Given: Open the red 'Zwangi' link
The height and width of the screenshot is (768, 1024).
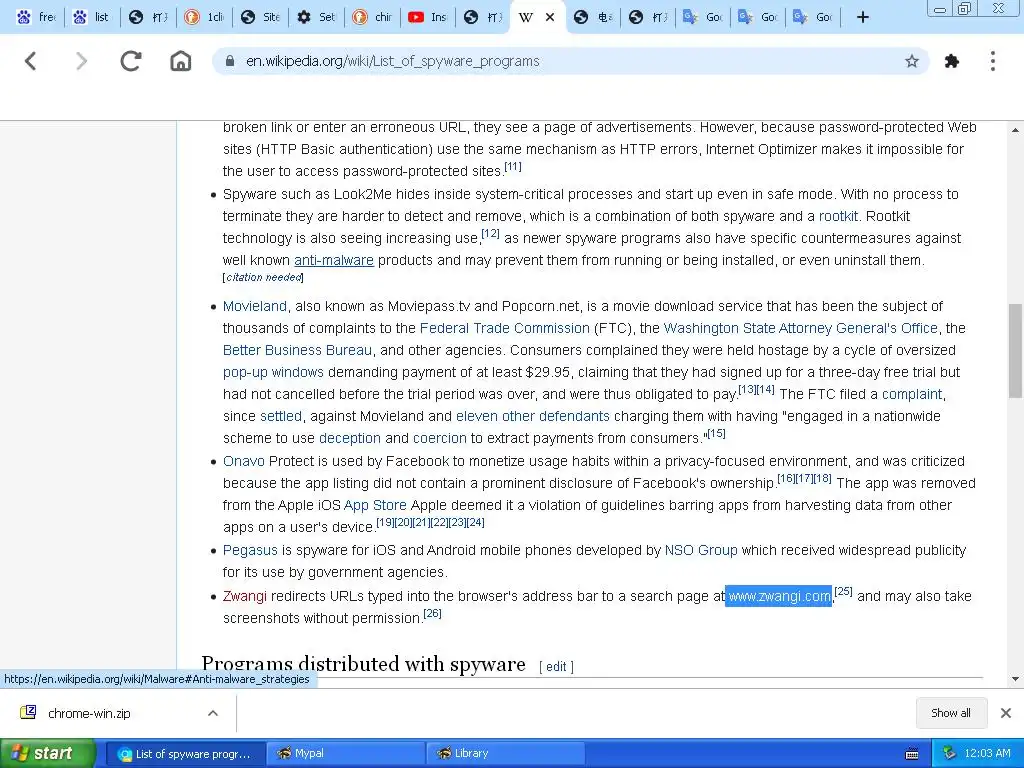Looking at the screenshot, I should click(x=245, y=596).
